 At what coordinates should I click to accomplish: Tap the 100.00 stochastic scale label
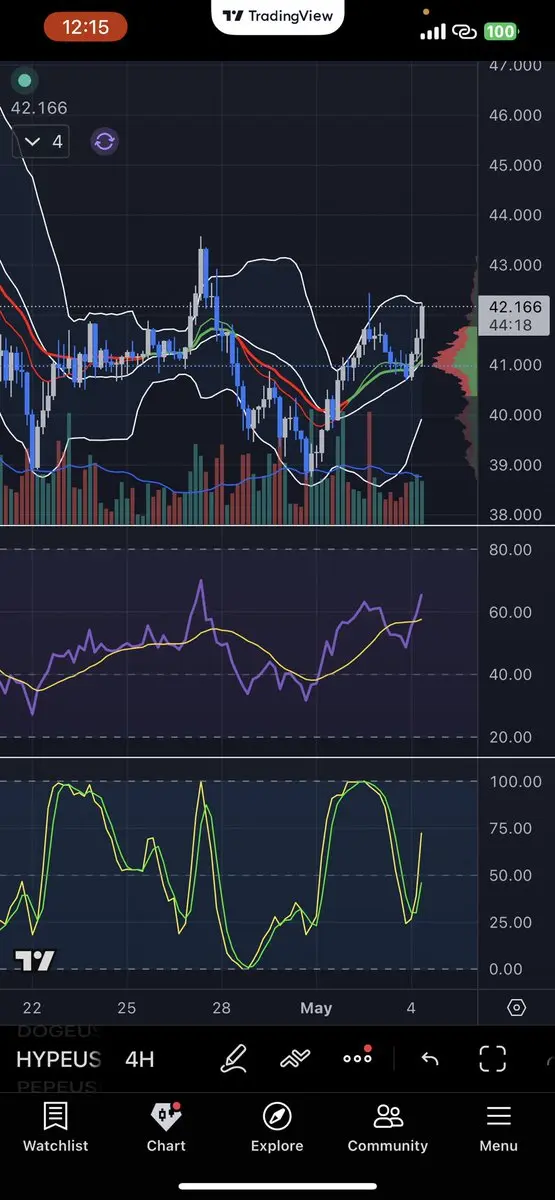tap(517, 781)
